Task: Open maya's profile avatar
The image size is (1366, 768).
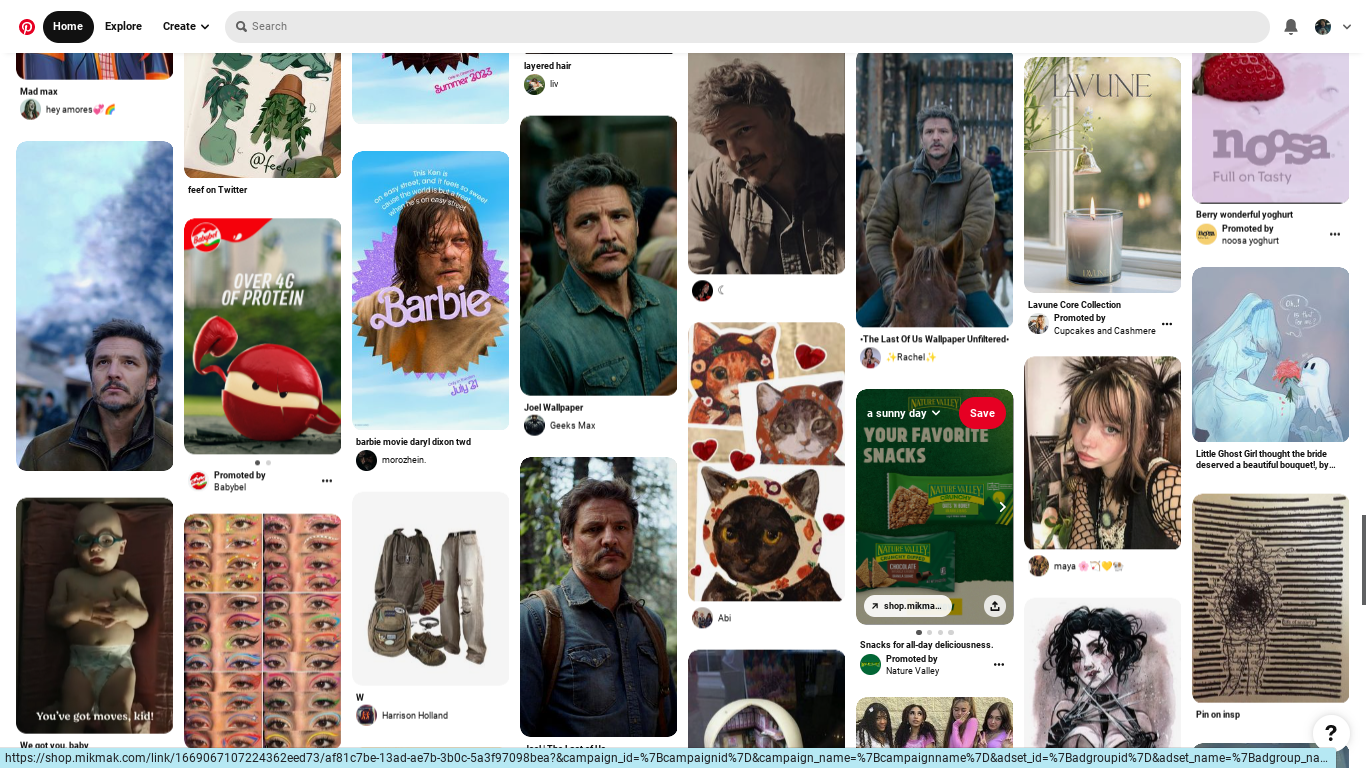Action: coord(1038,566)
